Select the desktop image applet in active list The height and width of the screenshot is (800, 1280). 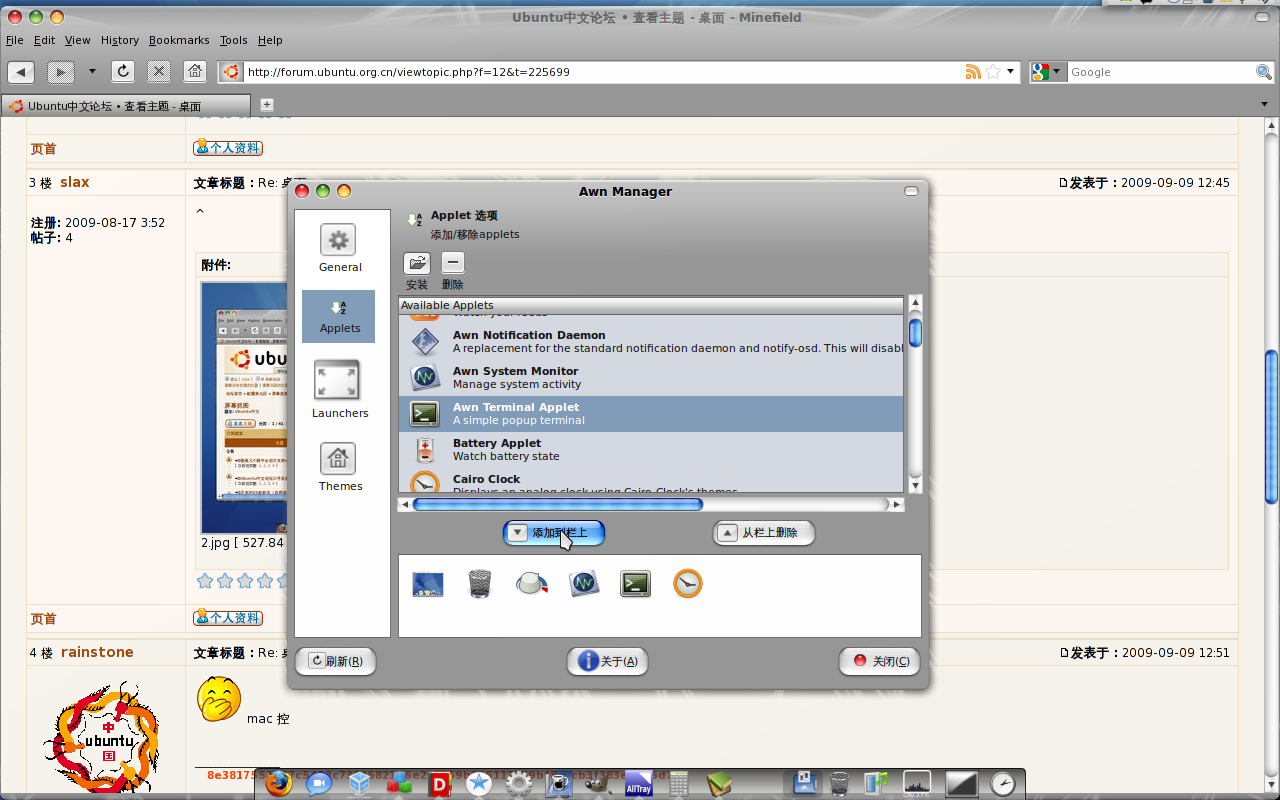pos(428,584)
